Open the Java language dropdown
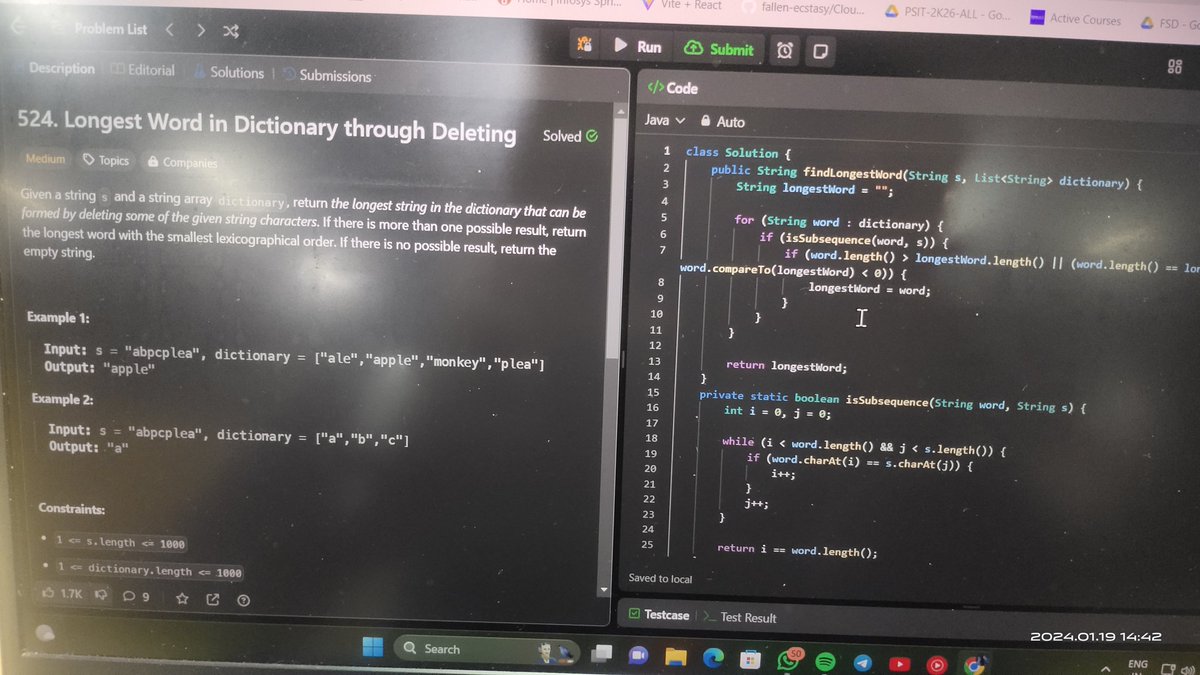The height and width of the screenshot is (675, 1200). point(665,120)
